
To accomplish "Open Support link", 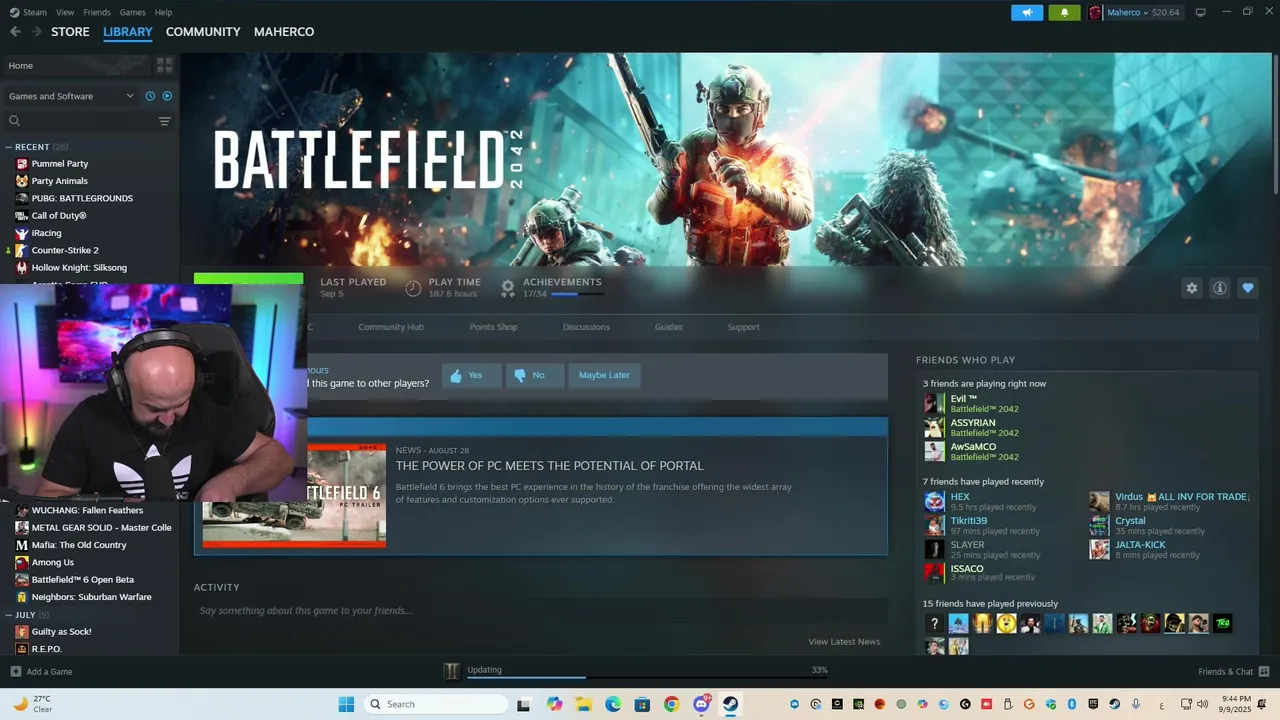I will pos(743,327).
